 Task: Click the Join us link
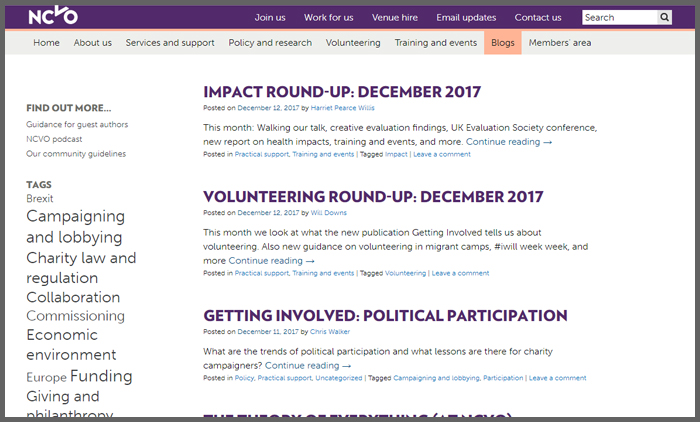[x=270, y=17]
